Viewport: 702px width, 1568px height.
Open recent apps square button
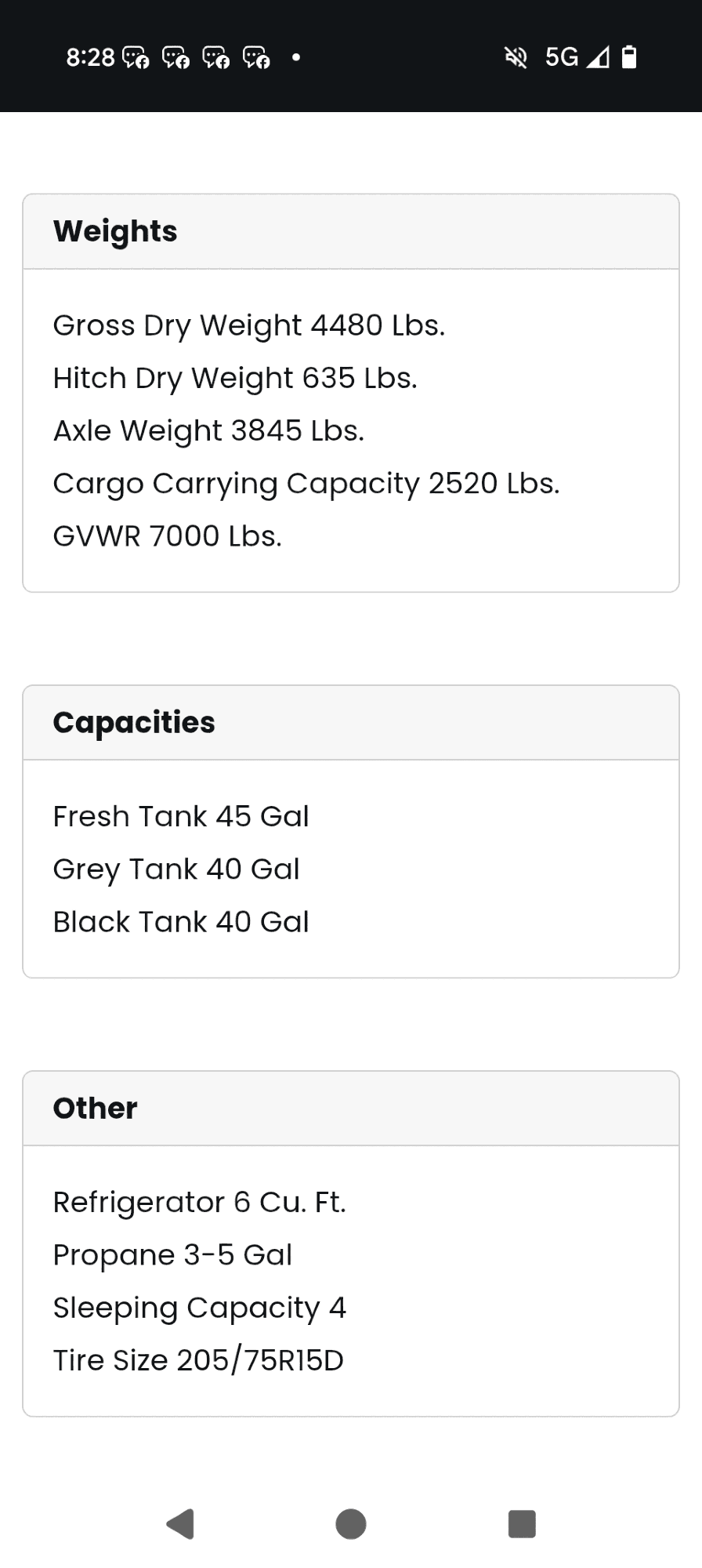coord(522,1524)
